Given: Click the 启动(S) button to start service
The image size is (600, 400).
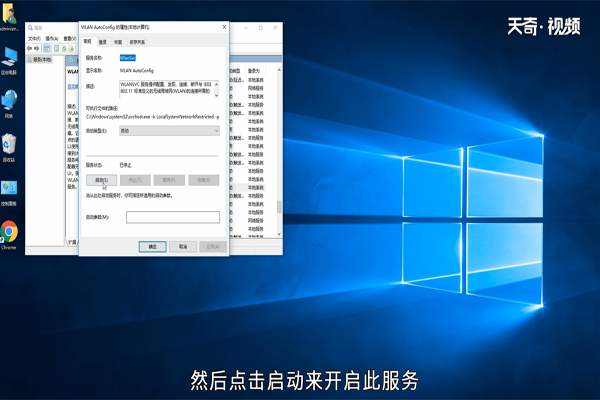Looking at the screenshot, I should coord(101,180).
